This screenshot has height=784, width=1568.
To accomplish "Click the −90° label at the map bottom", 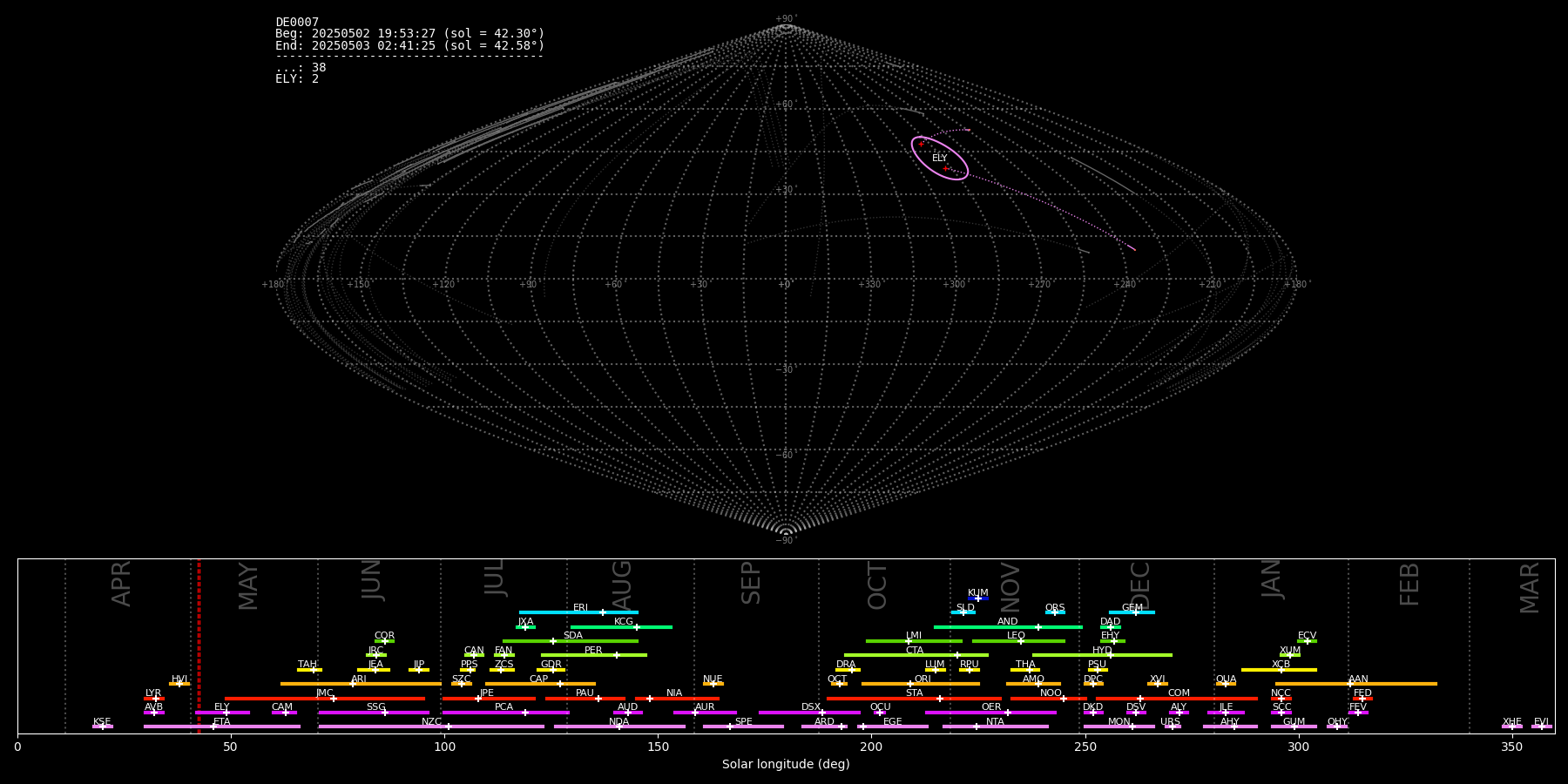I will tap(786, 540).
